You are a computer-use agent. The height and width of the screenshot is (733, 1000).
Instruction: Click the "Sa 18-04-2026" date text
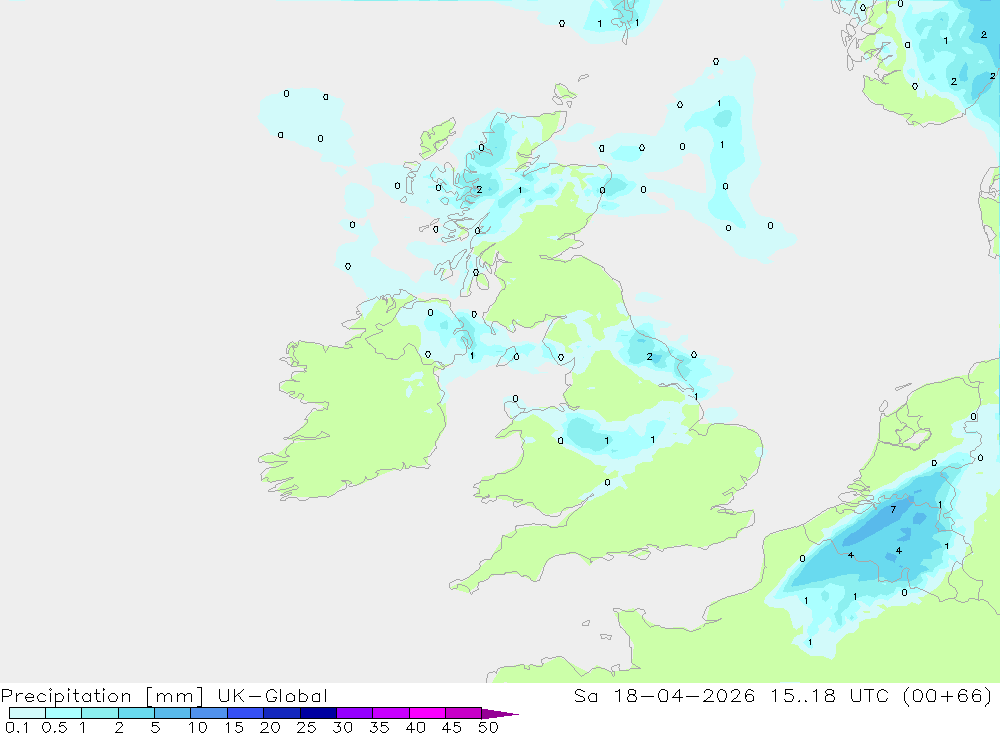click(664, 696)
